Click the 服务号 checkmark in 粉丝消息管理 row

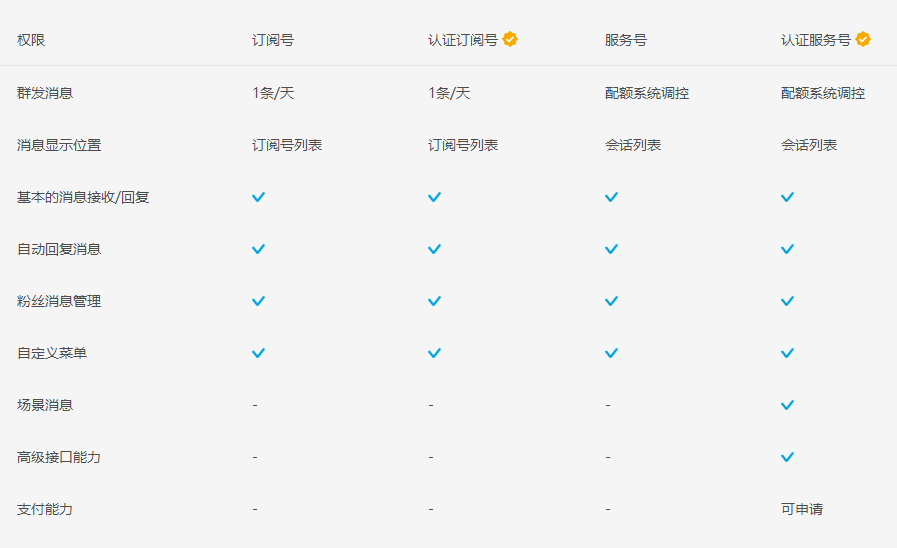pyautogui.click(x=612, y=301)
